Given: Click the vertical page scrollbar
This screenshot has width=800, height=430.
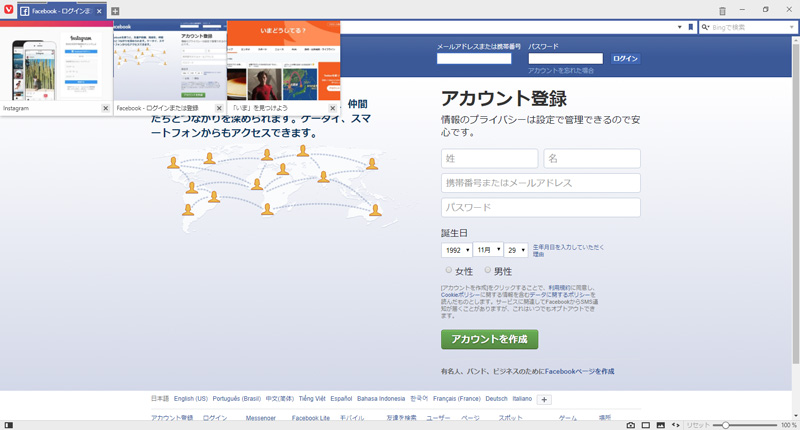Looking at the screenshot, I should click(x=795, y=204).
